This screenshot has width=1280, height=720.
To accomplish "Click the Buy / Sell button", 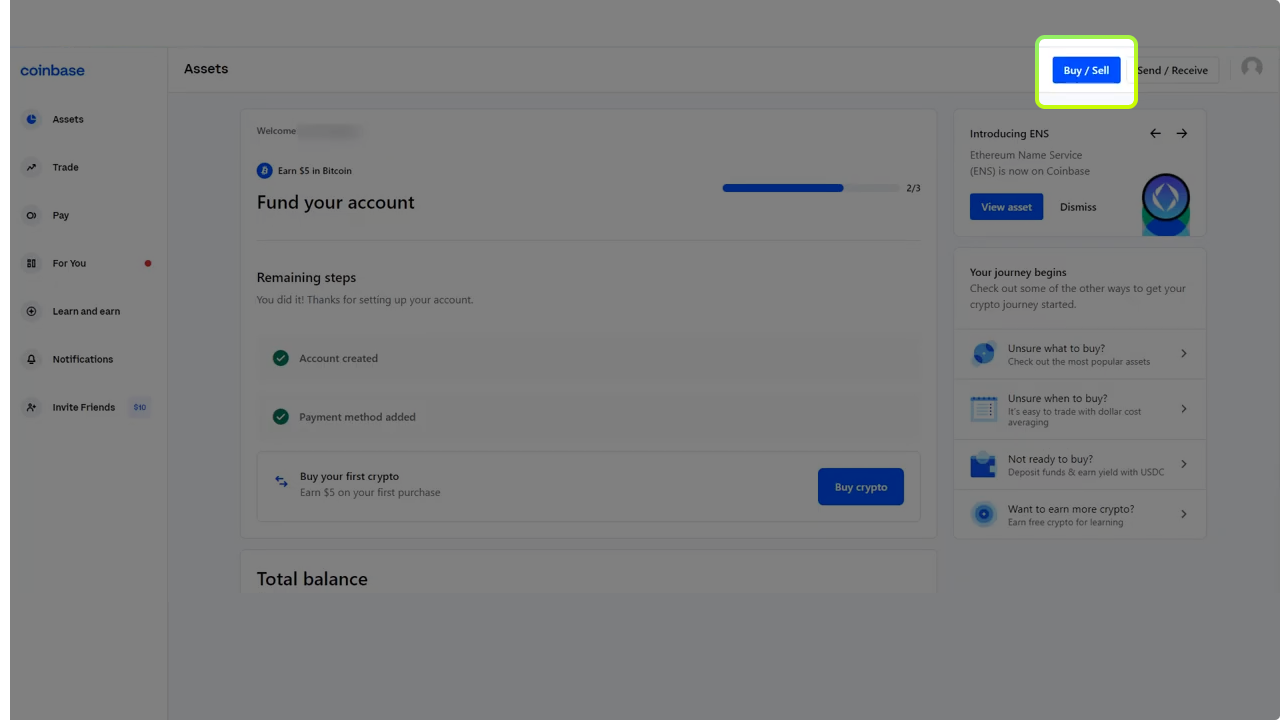I will click(x=1086, y=70).
